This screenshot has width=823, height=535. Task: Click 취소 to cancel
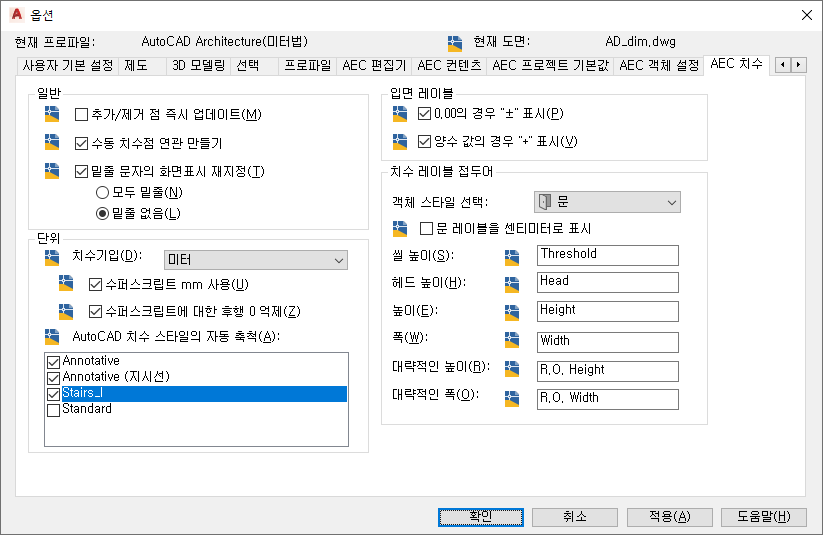pos(575,517)
